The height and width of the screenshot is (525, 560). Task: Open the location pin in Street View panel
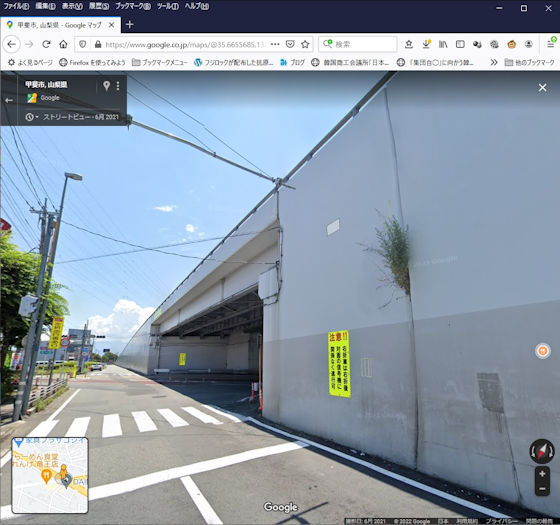[106, 86]
